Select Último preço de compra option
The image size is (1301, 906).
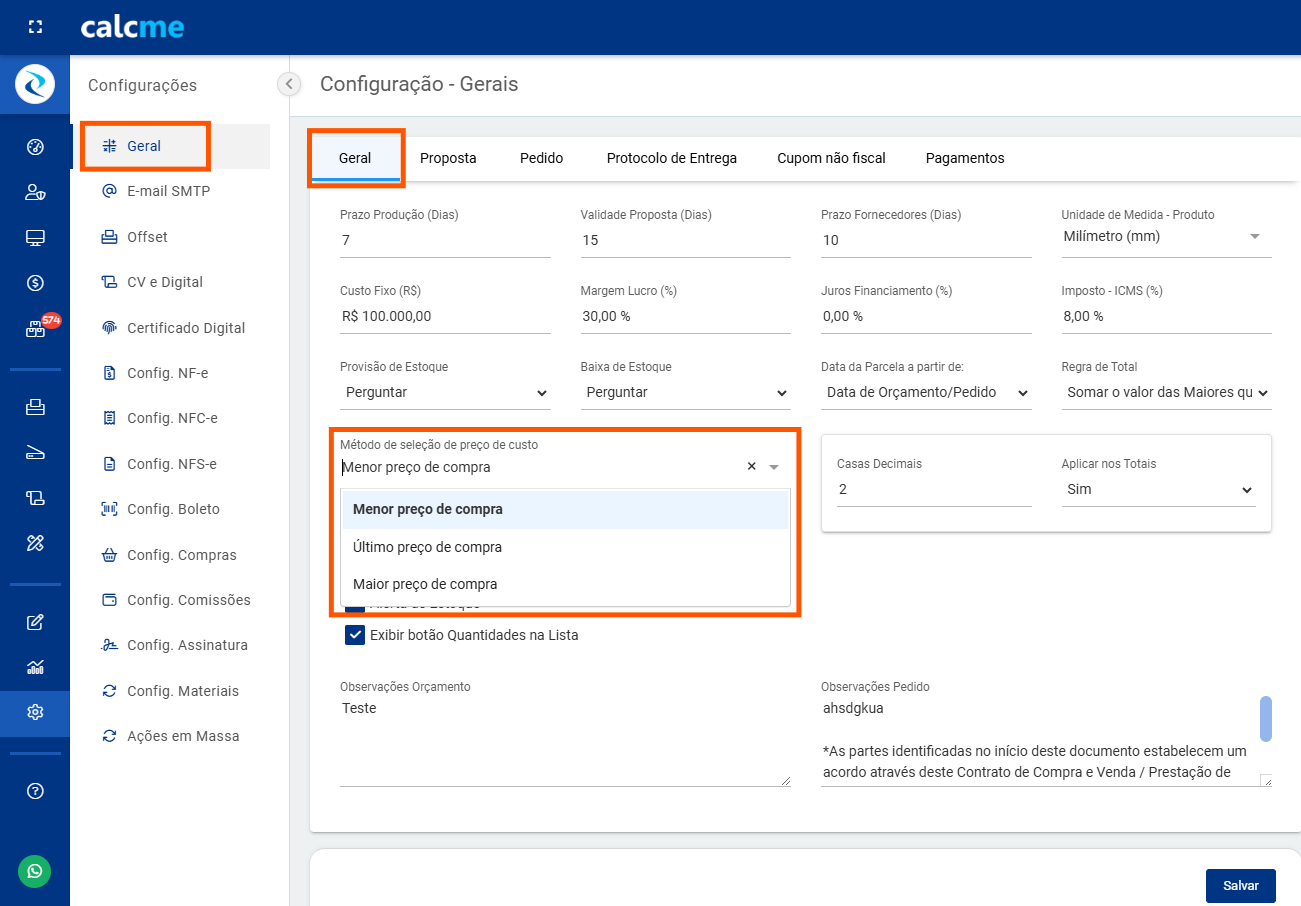427,547
